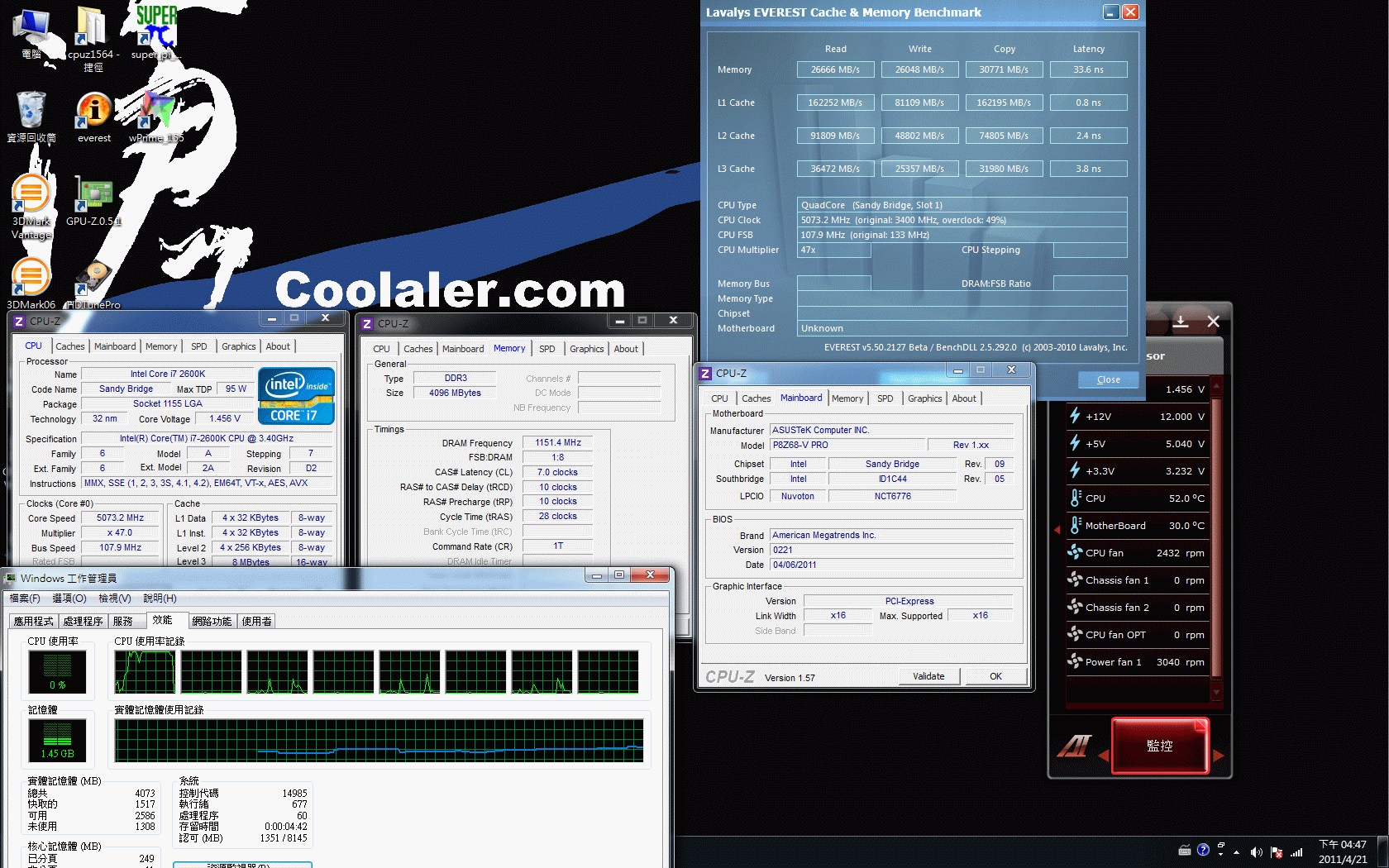Launch the 3DMark Vantage desktop shortcut
This screenshot has height=868, width=1389.
tap(31, 207)
